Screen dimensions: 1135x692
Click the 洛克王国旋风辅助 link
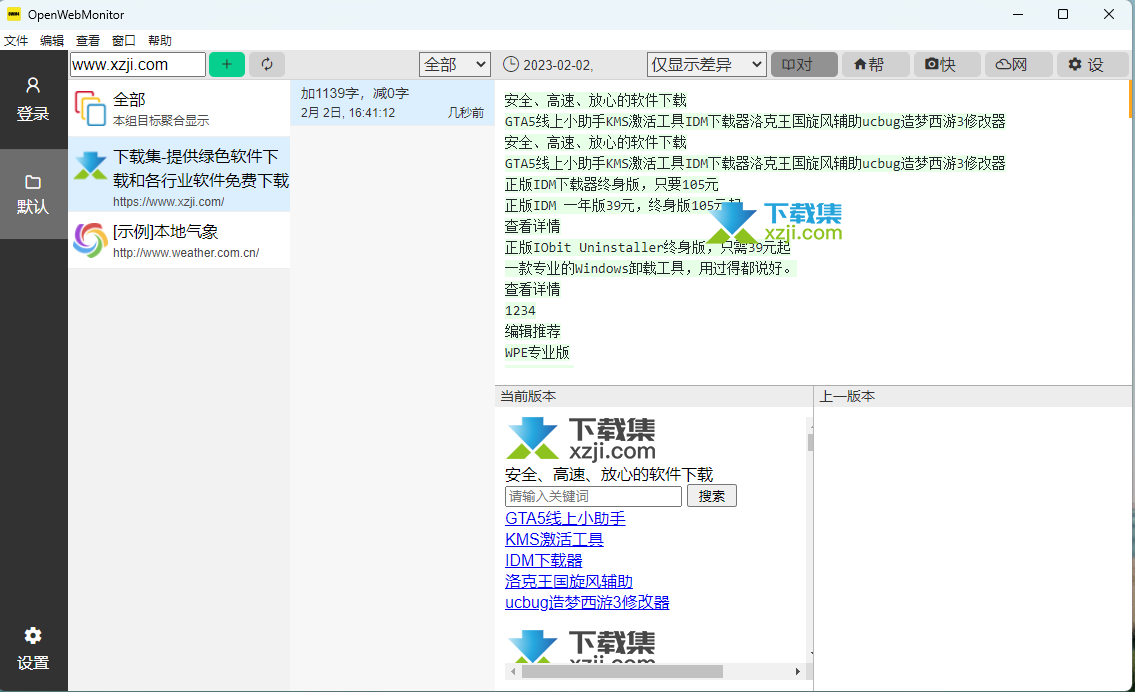click(569, 581)
